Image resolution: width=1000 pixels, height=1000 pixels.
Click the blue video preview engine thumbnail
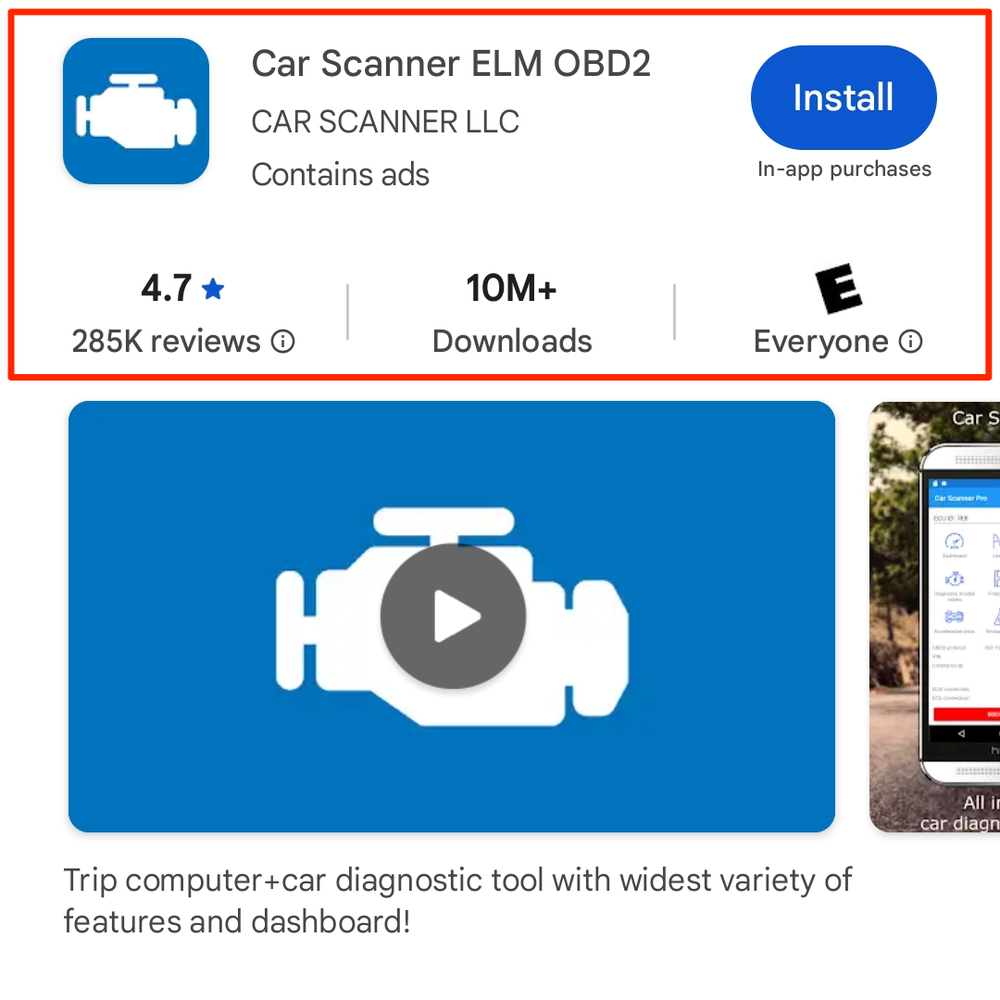(x=452, y=617)
